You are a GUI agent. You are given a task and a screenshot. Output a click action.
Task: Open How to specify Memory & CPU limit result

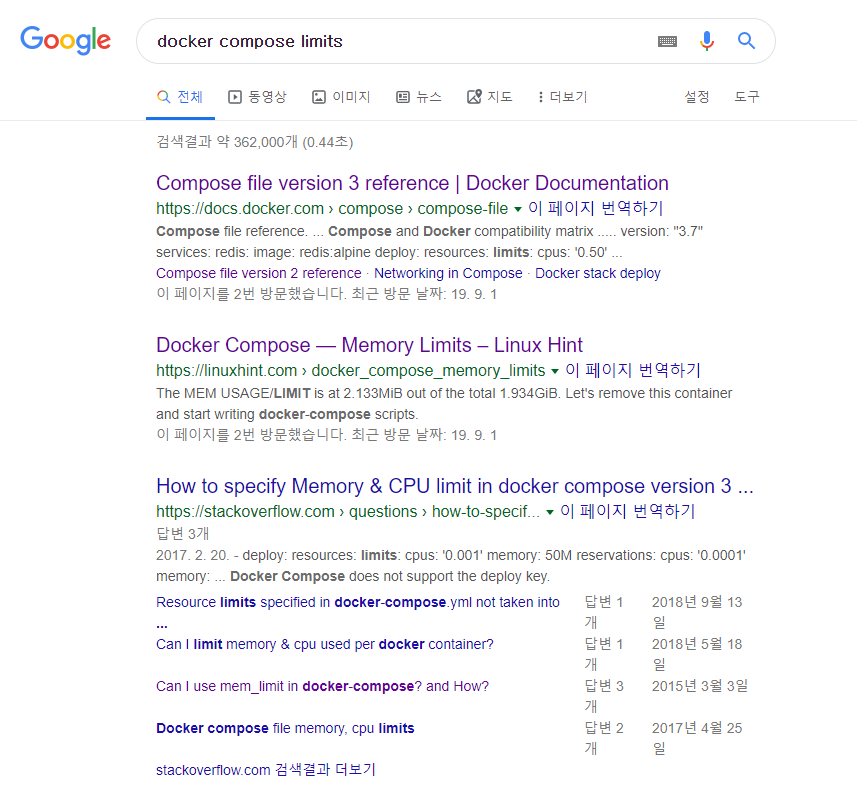pos(455,486)
